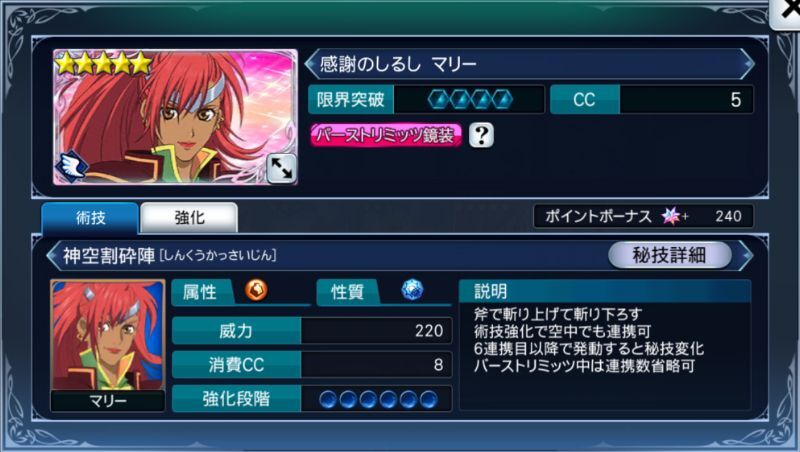Click the point bonus star icon

tap(671, 216)
